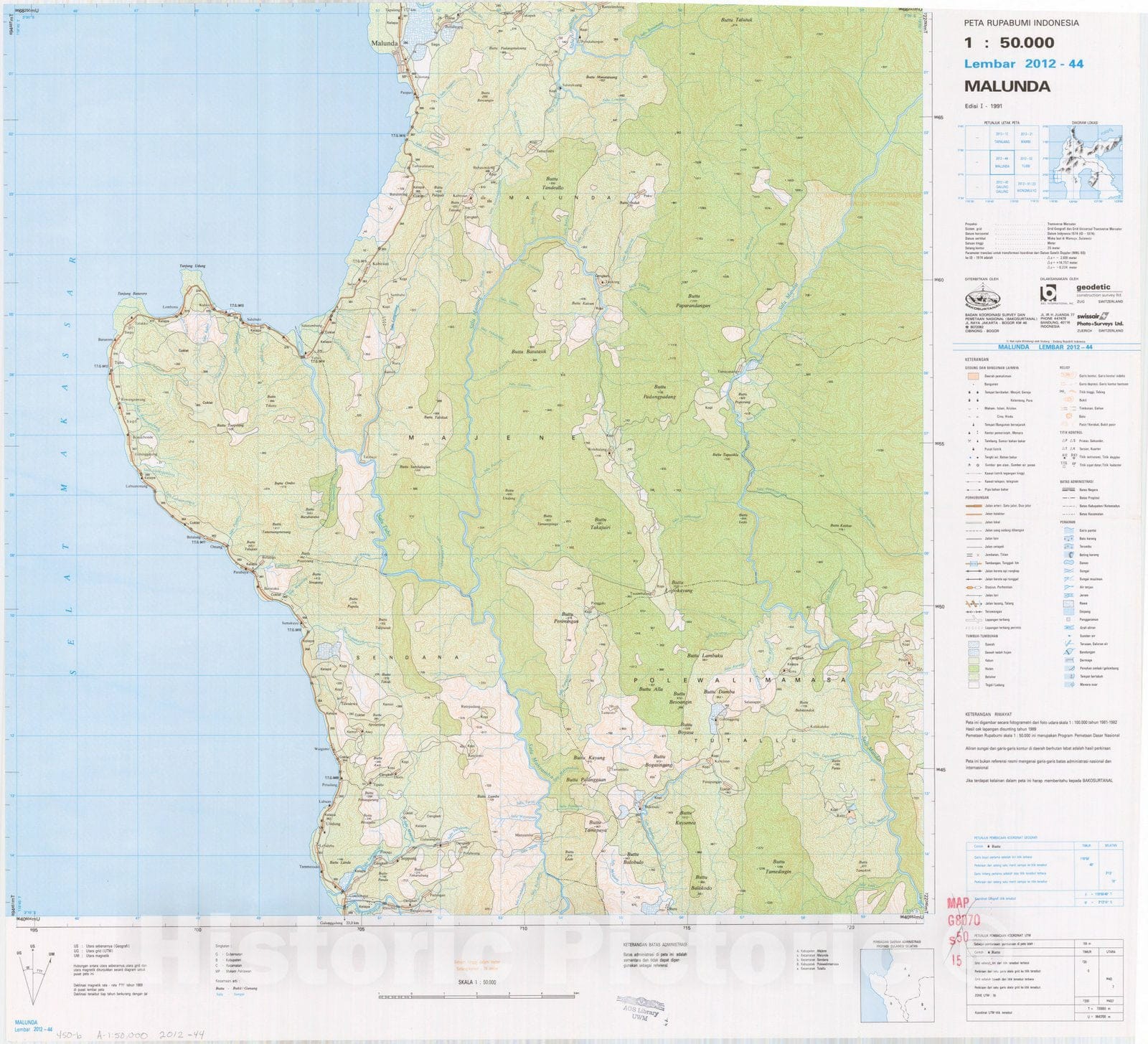Click the Jembatan bridge legend symbol
The height and width of the screenshot is (1044, 1148).
click(x=969, y=554)
